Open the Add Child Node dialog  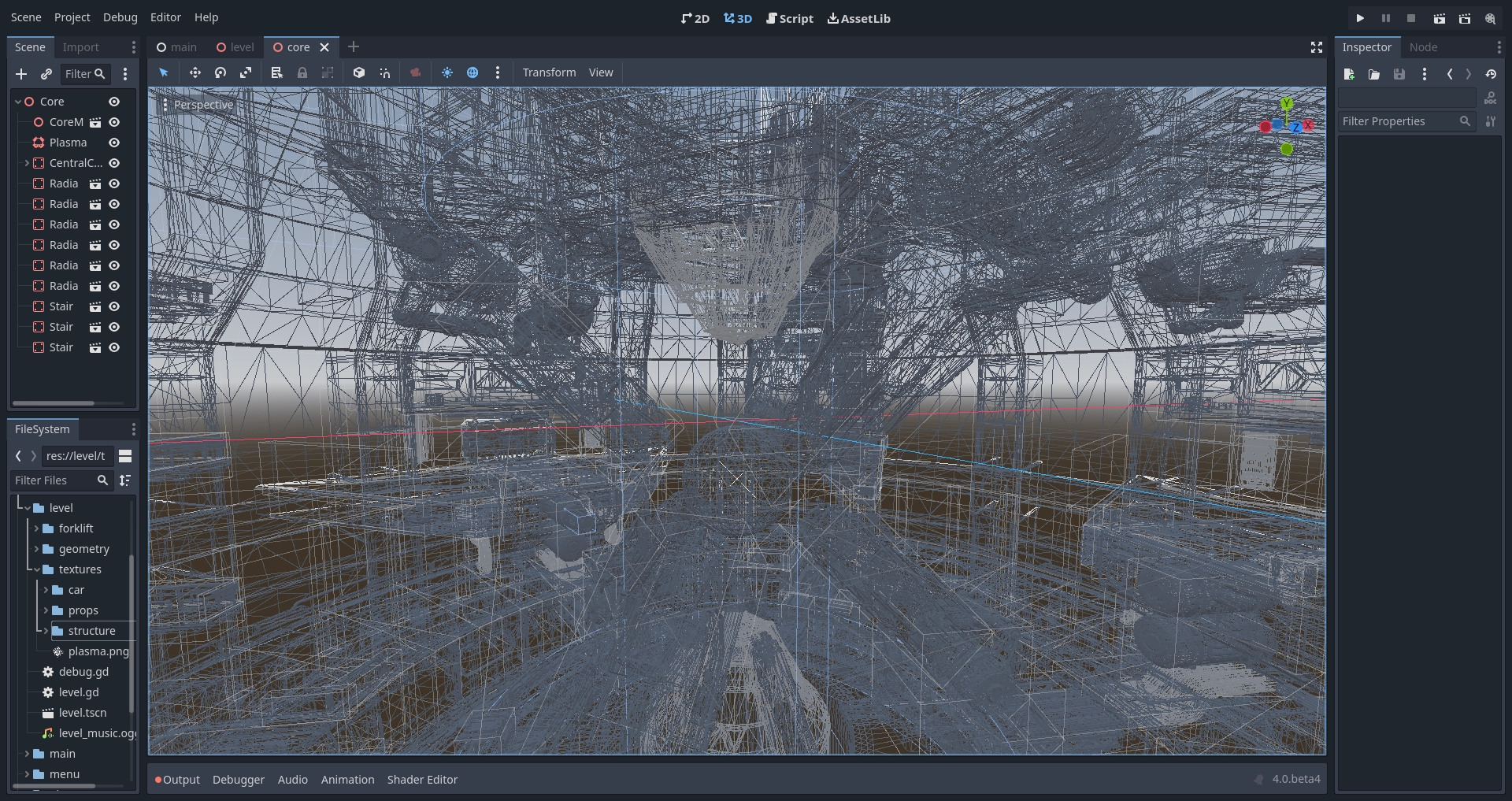pos(21,74)
